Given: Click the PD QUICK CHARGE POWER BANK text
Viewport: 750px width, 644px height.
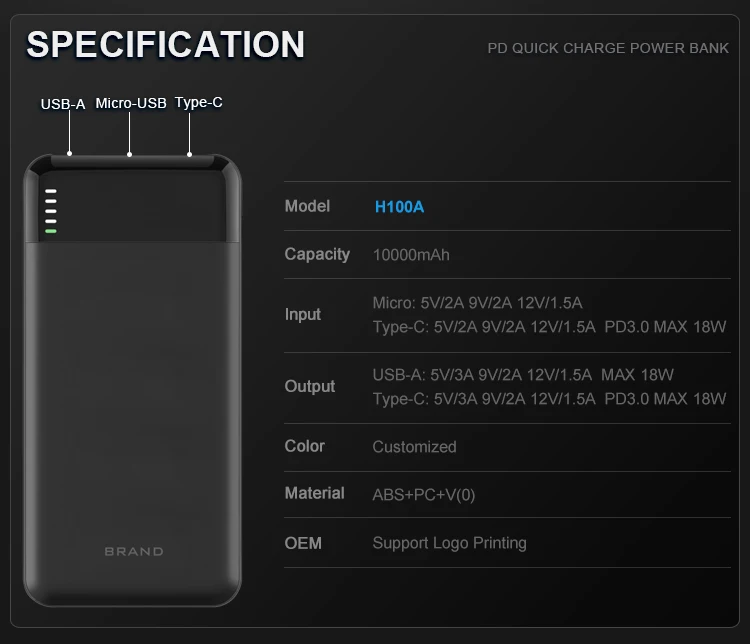Looking at the screenshot, I should [x=608, y=48].
